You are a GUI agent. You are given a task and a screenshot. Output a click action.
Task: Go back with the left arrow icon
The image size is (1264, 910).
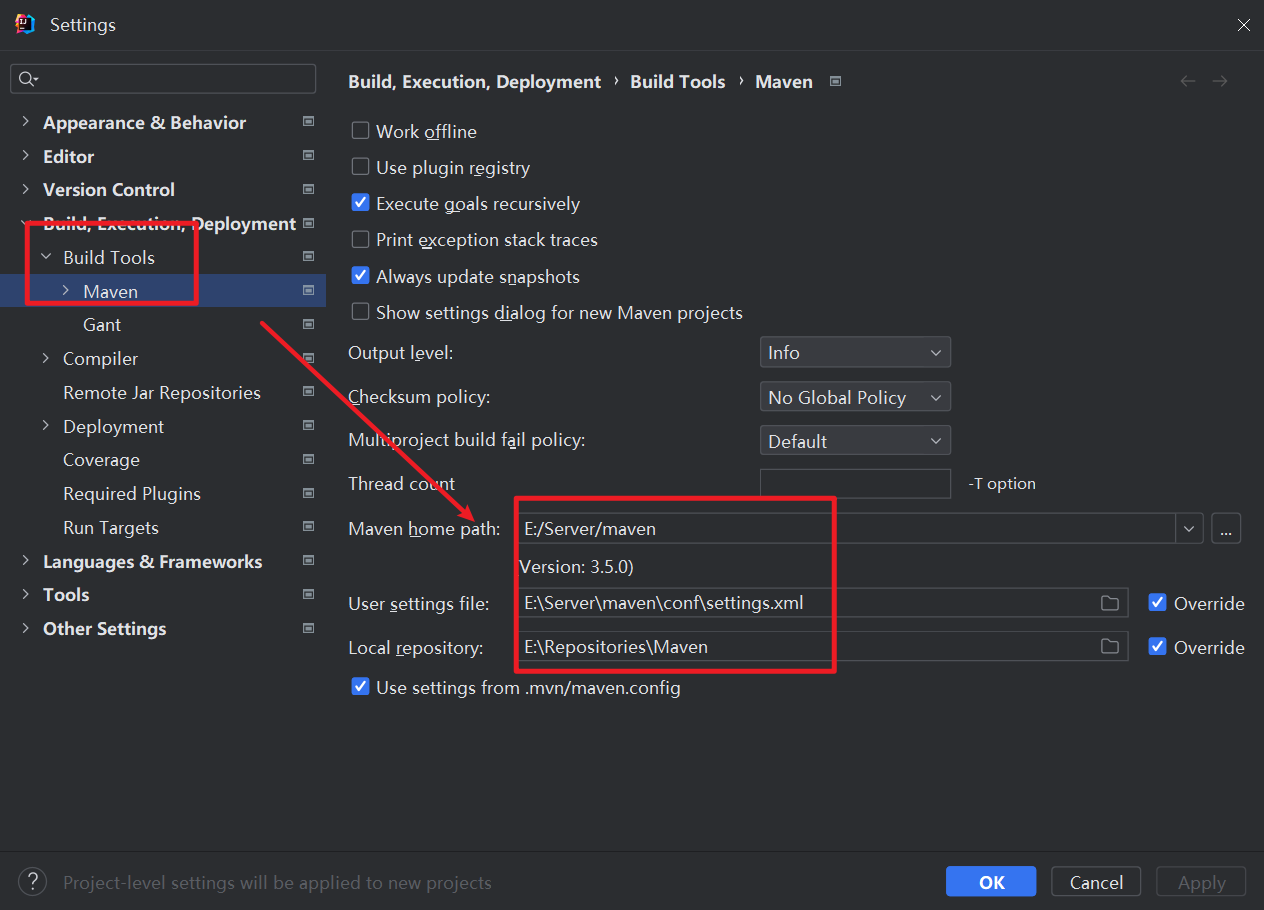click(x=1188, y=81)
